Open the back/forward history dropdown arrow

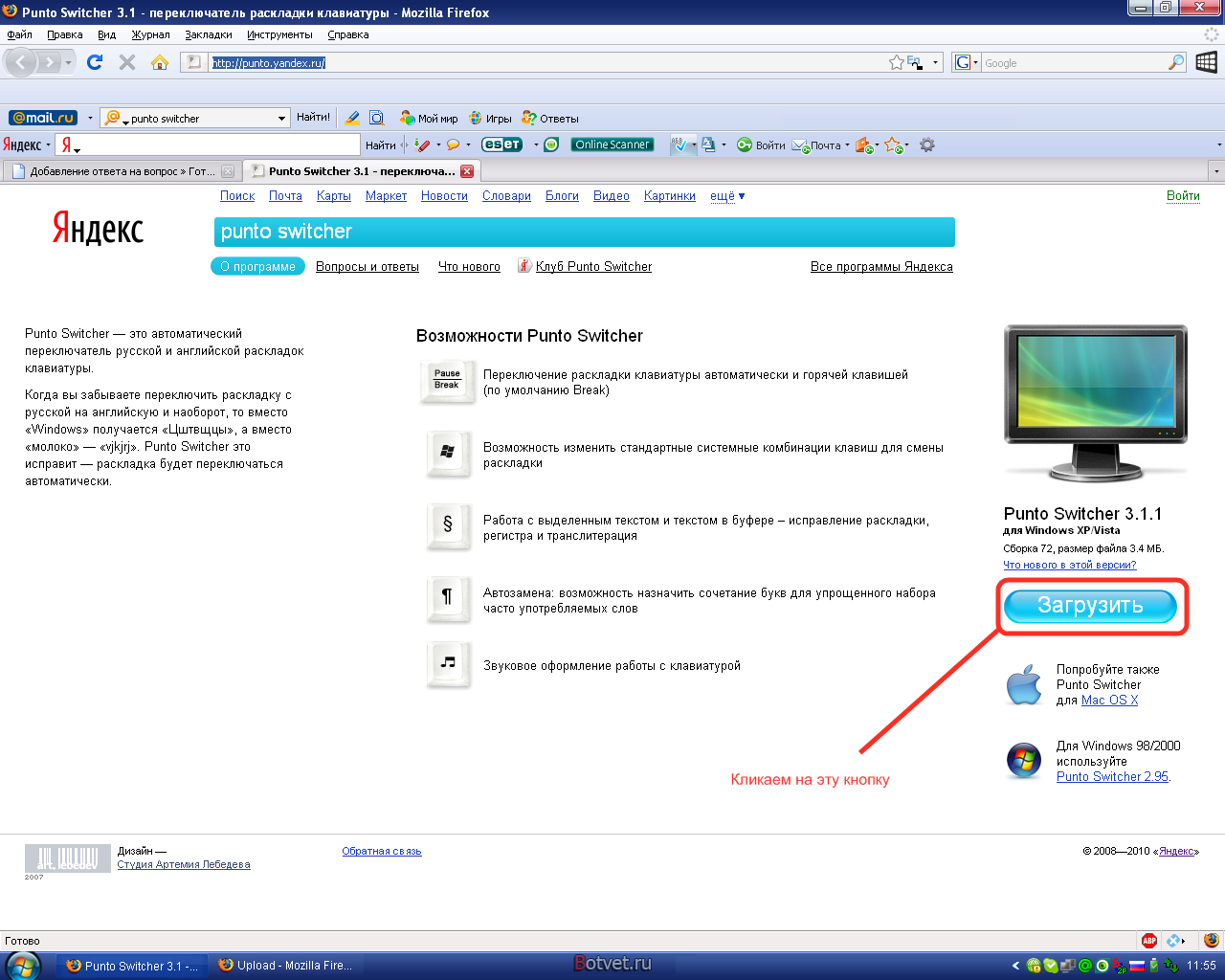click(69, 63)
